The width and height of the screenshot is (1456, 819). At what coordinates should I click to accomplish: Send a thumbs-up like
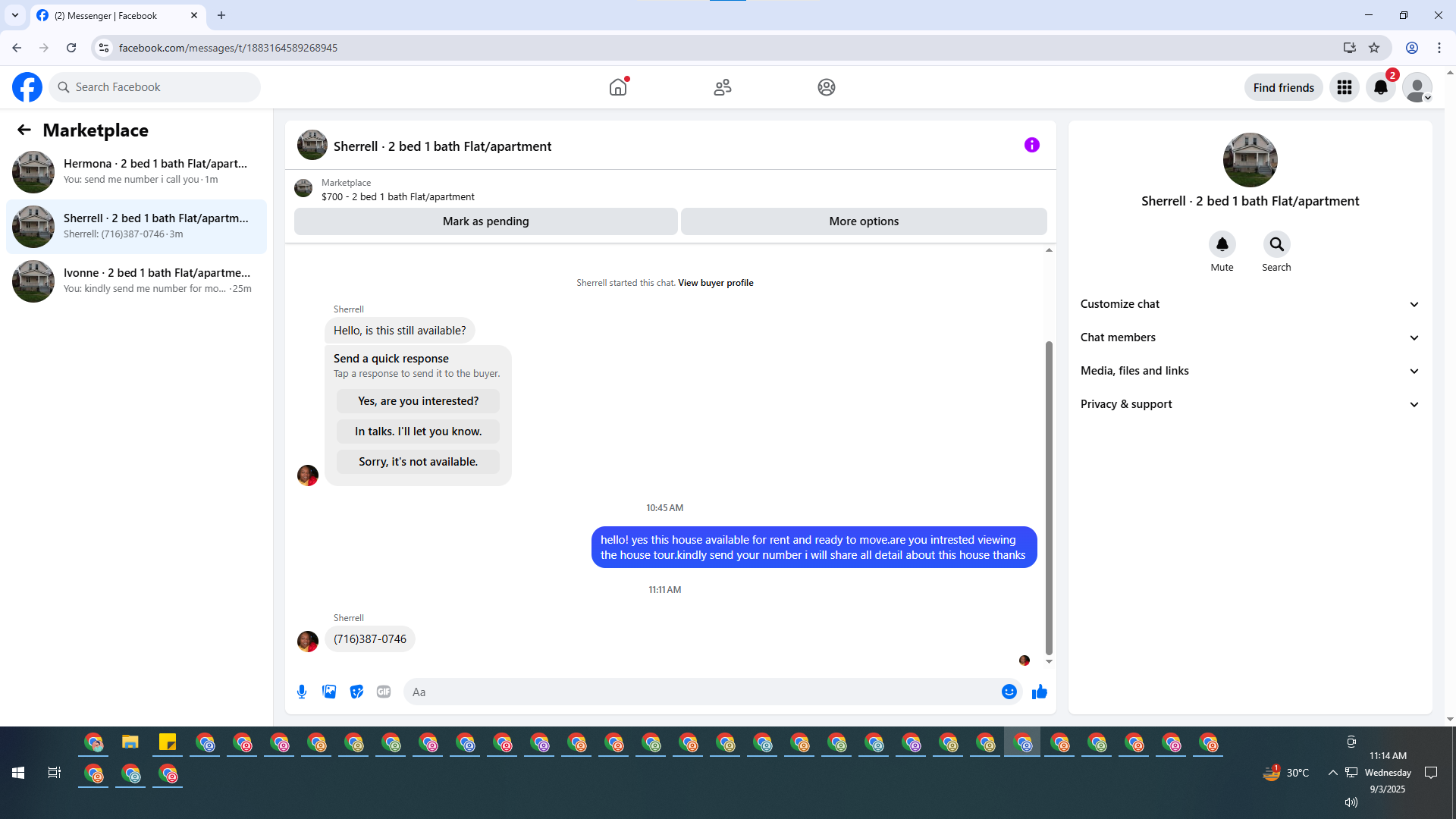1039,692
